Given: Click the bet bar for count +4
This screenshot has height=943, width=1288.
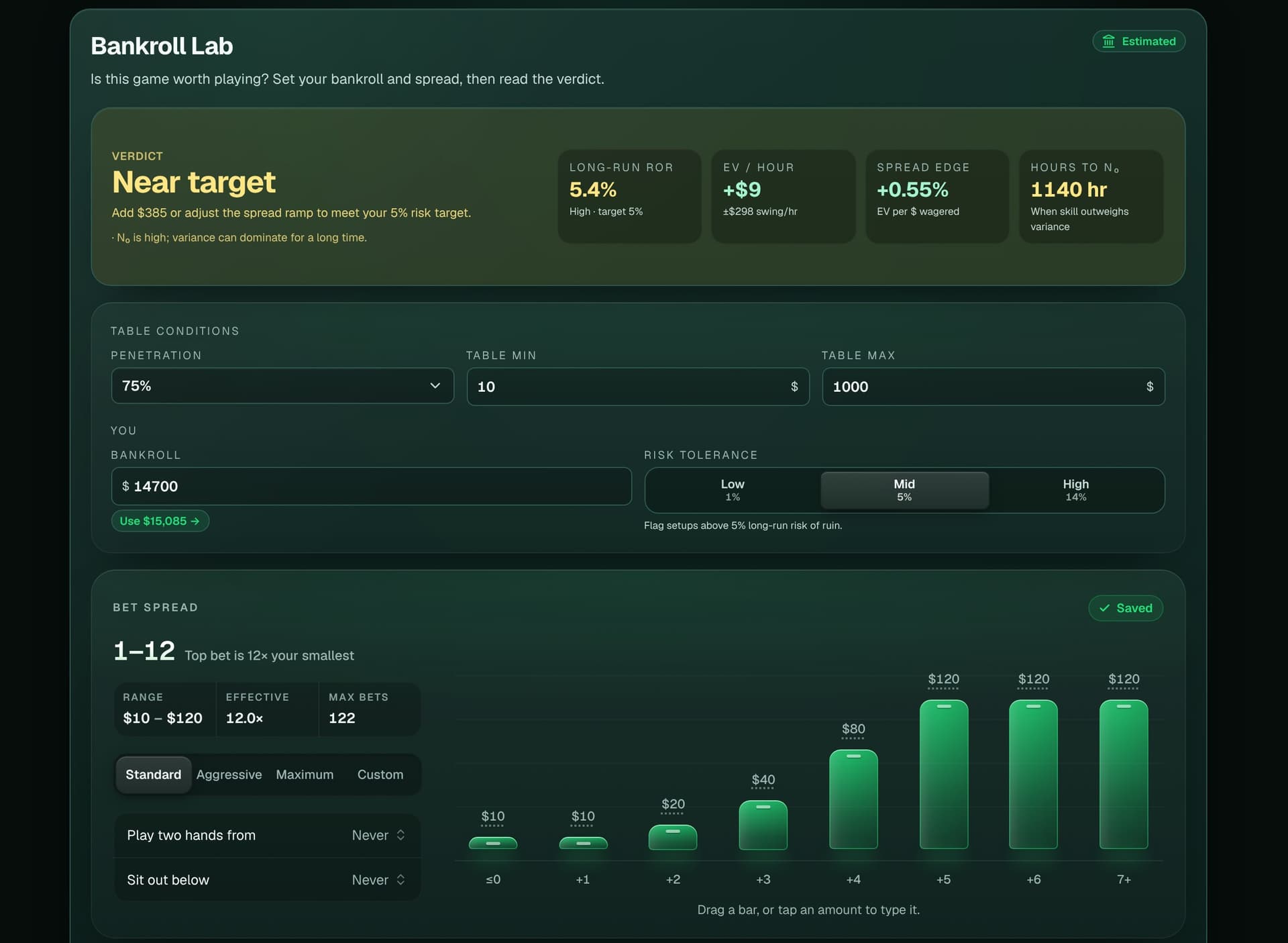Looking at the screenshot, I should [853, 799].
